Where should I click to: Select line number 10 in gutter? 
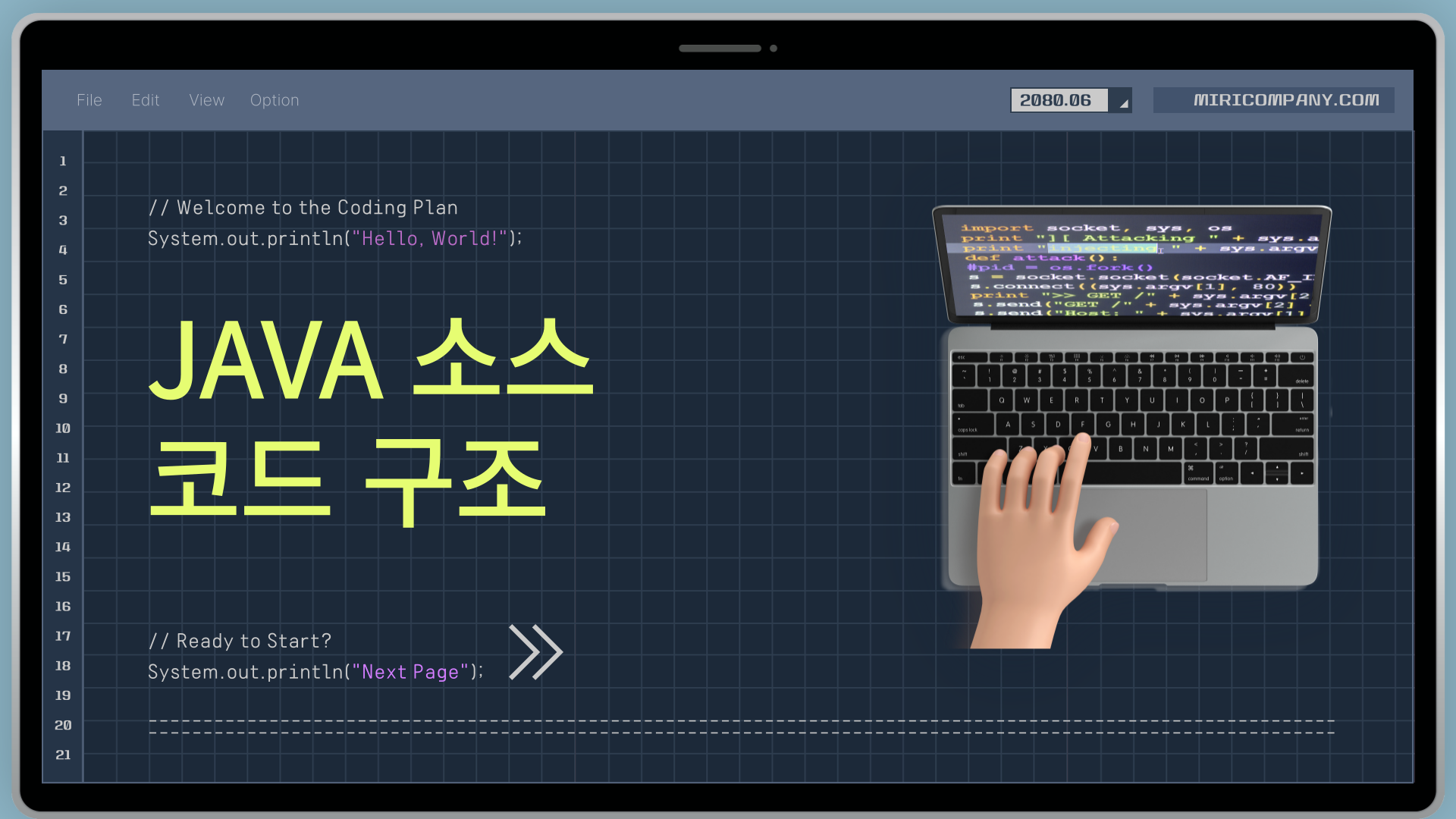[x=63, y=428]
